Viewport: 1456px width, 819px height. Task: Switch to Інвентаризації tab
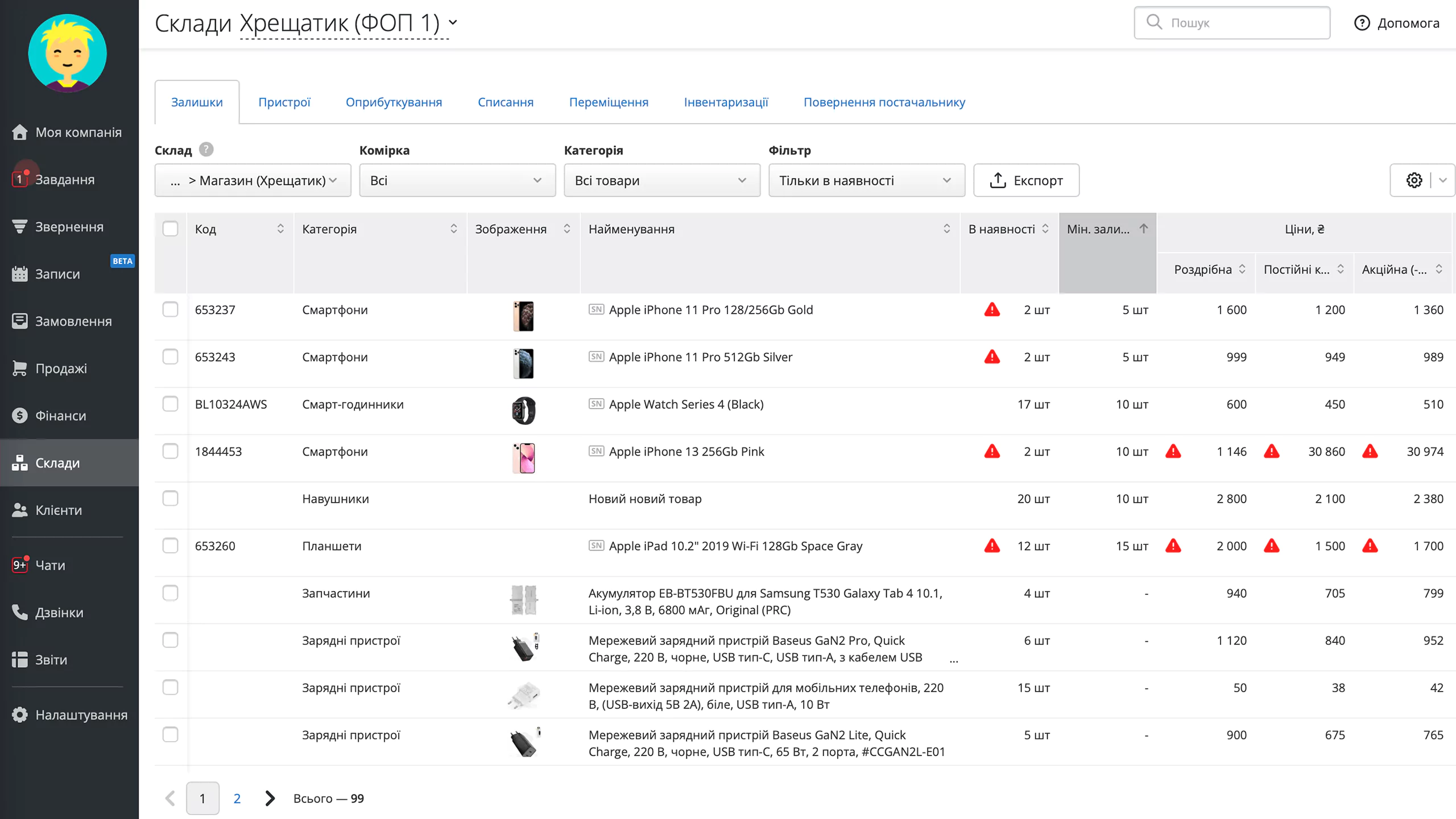pos(726,102)
